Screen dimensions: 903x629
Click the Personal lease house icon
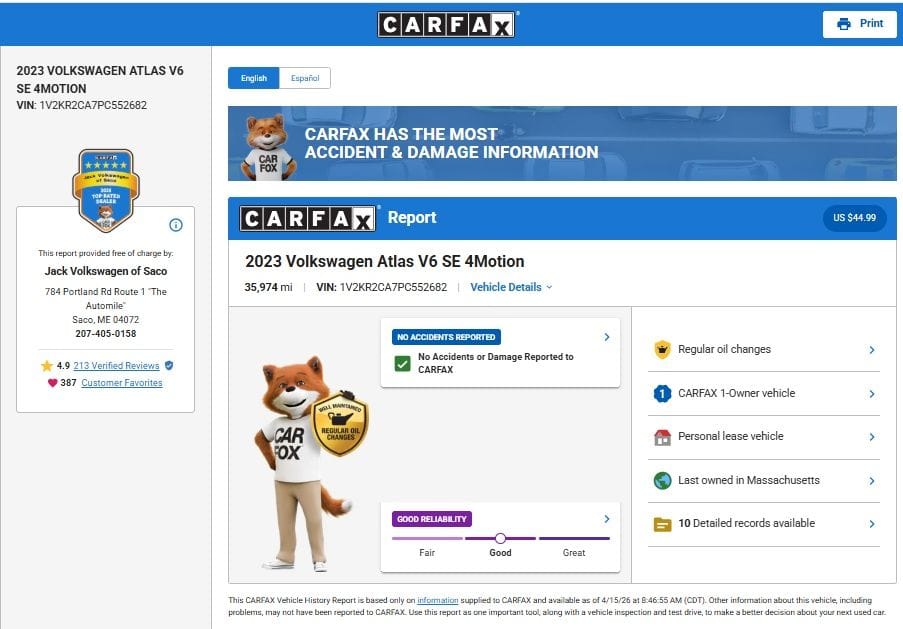pos(661,437)
